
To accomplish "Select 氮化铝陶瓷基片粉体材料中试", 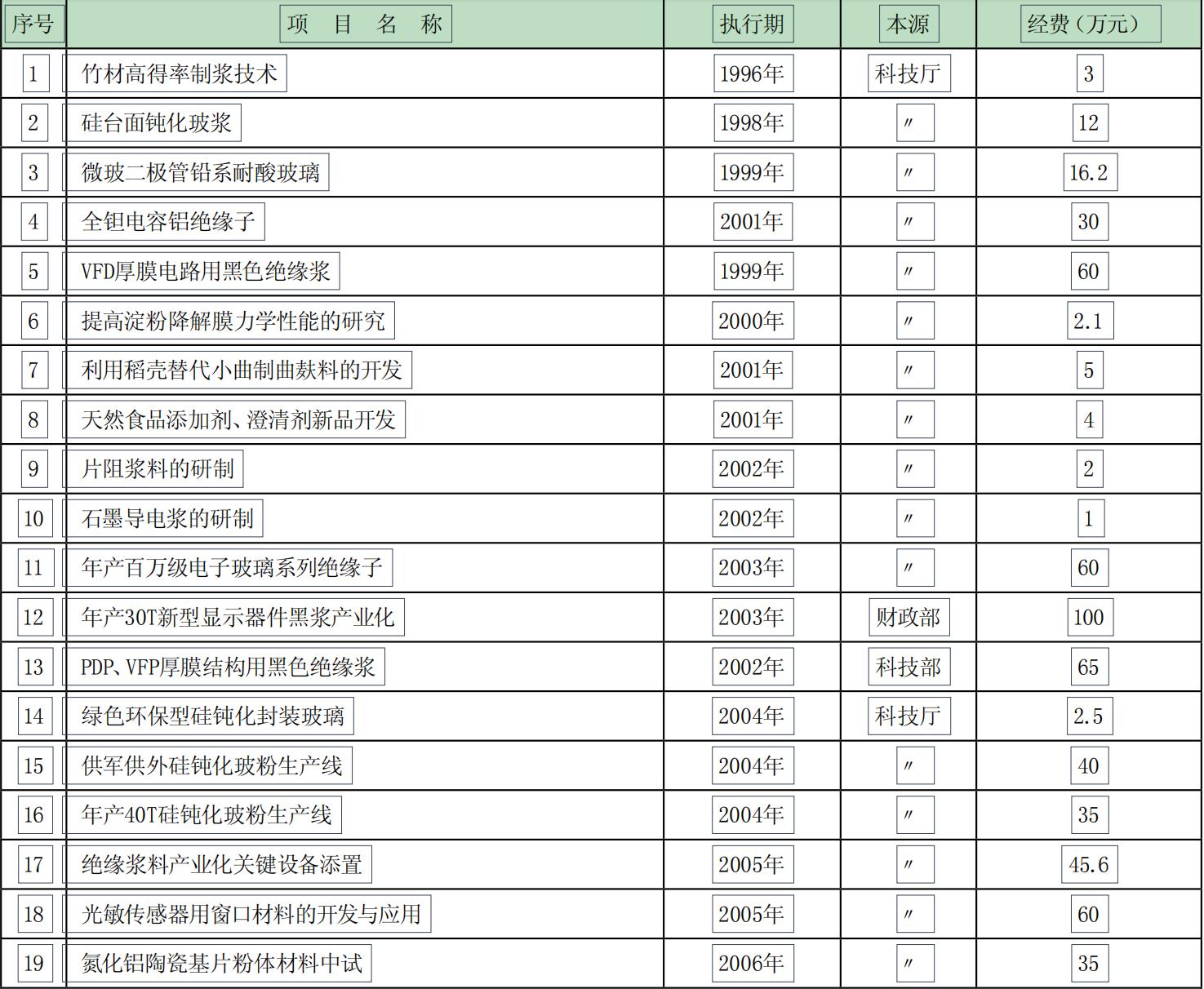I will click(218, 963).
